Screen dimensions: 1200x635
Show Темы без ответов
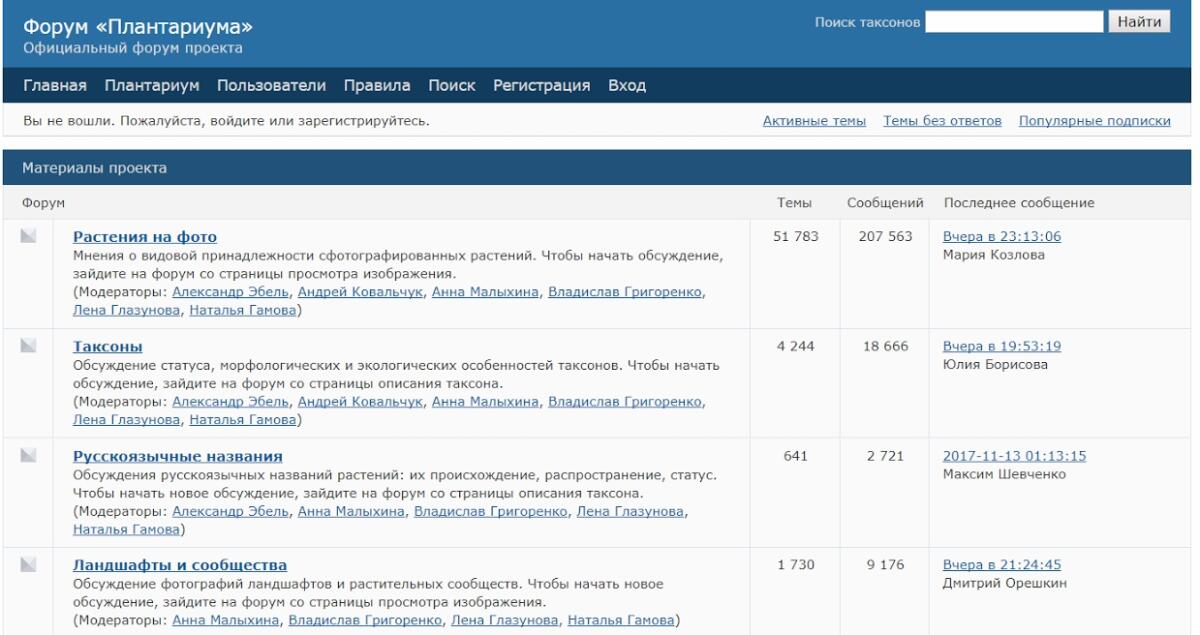[942, 121]
